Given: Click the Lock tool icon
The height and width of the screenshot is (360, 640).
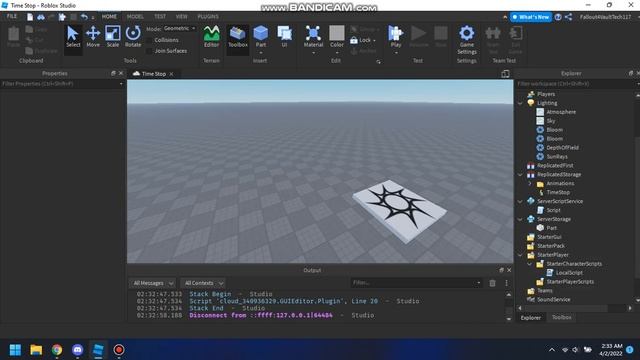Looking at the screenshot, I should (354, 40).
